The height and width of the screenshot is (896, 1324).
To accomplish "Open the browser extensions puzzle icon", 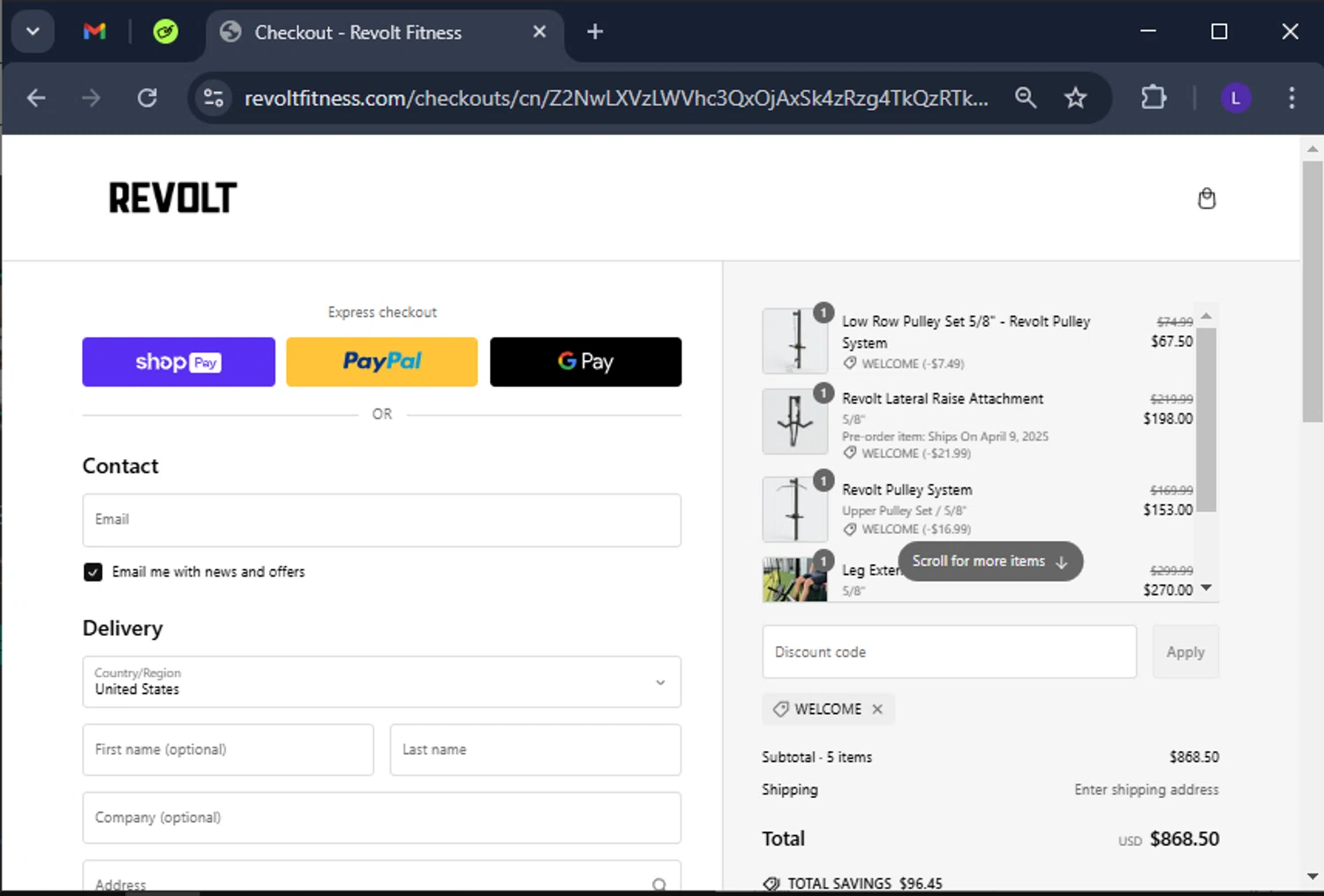I will pos(1154,97).
